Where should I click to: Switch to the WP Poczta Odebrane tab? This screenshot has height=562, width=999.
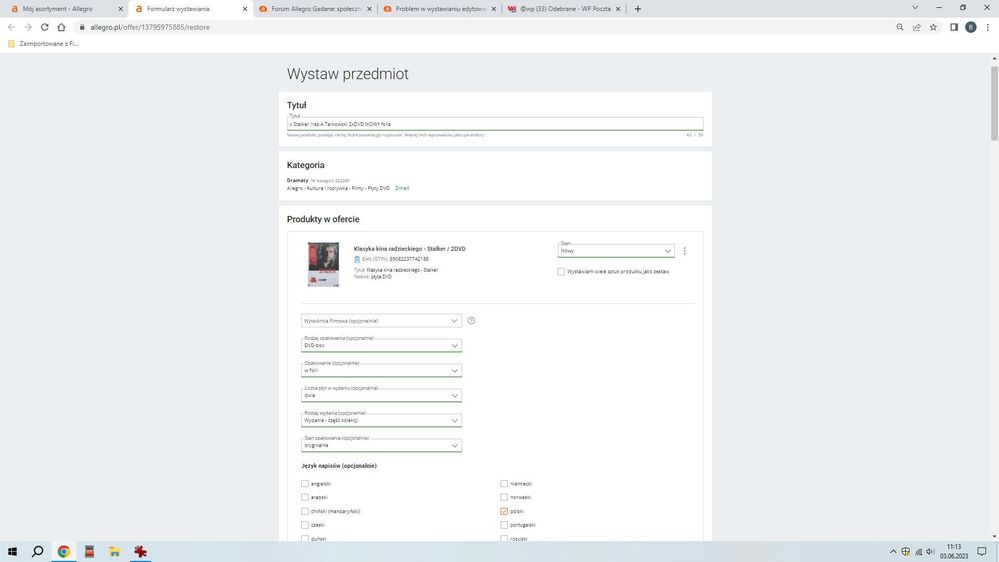(562, 9)
